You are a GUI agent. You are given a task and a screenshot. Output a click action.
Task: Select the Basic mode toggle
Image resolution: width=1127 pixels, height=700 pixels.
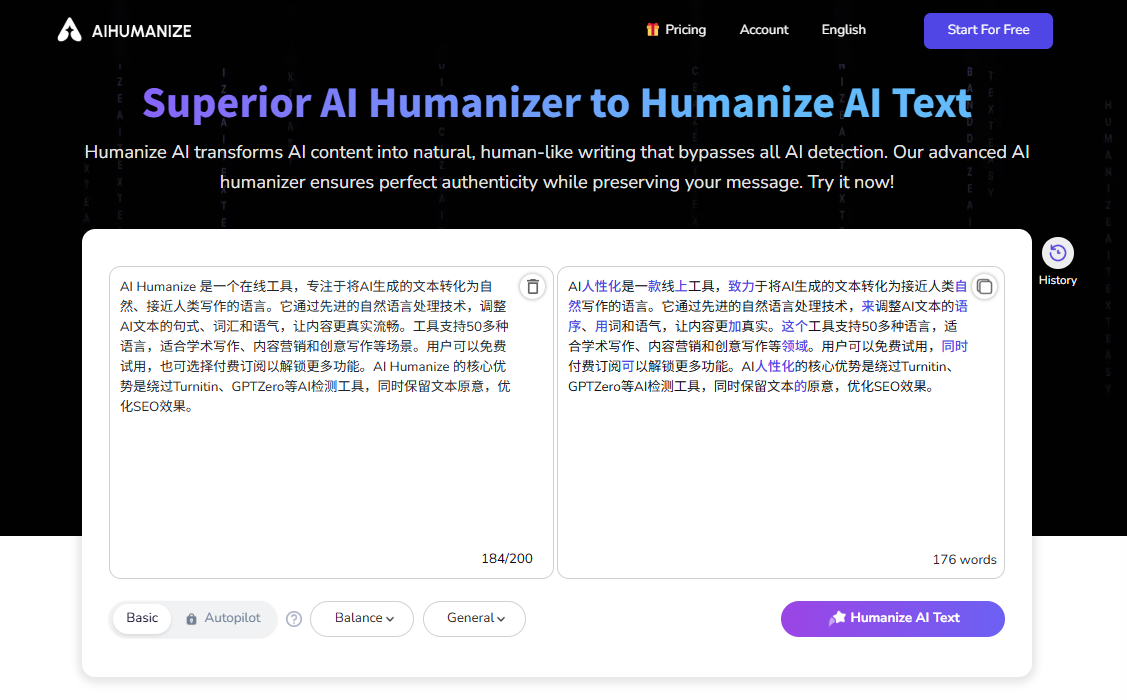coord(142,618)
